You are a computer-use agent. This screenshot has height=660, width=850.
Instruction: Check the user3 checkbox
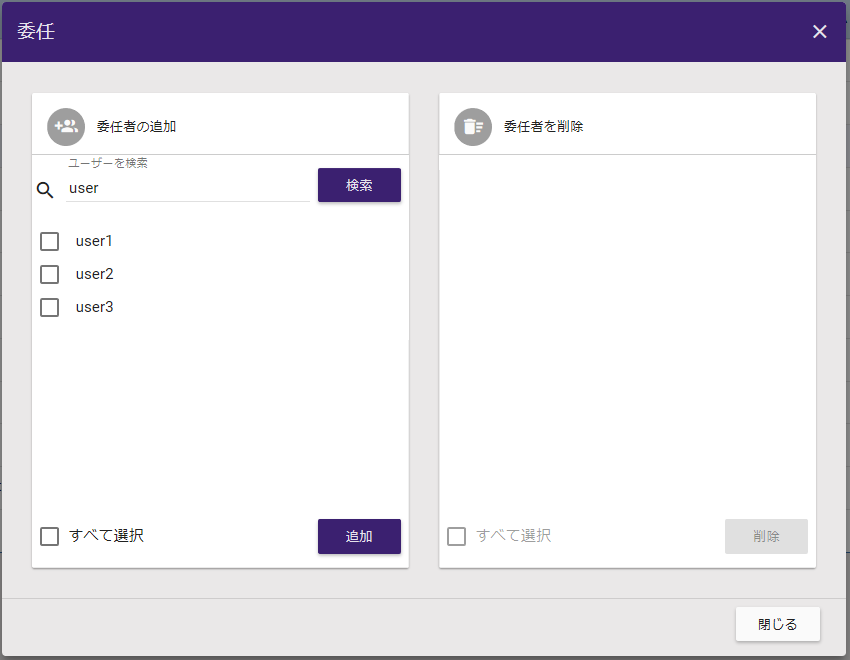tap(49, 307)
